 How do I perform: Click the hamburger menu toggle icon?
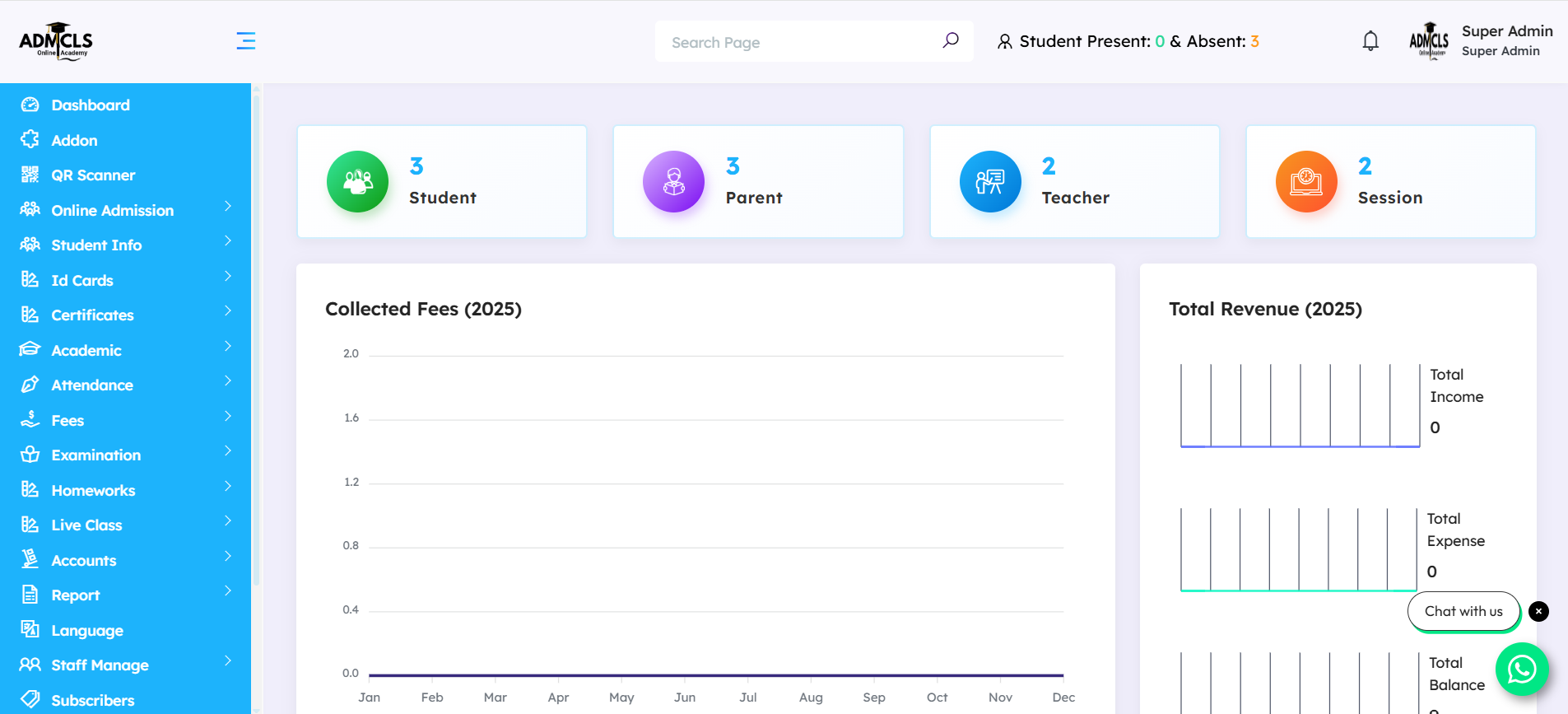point(245,41)
